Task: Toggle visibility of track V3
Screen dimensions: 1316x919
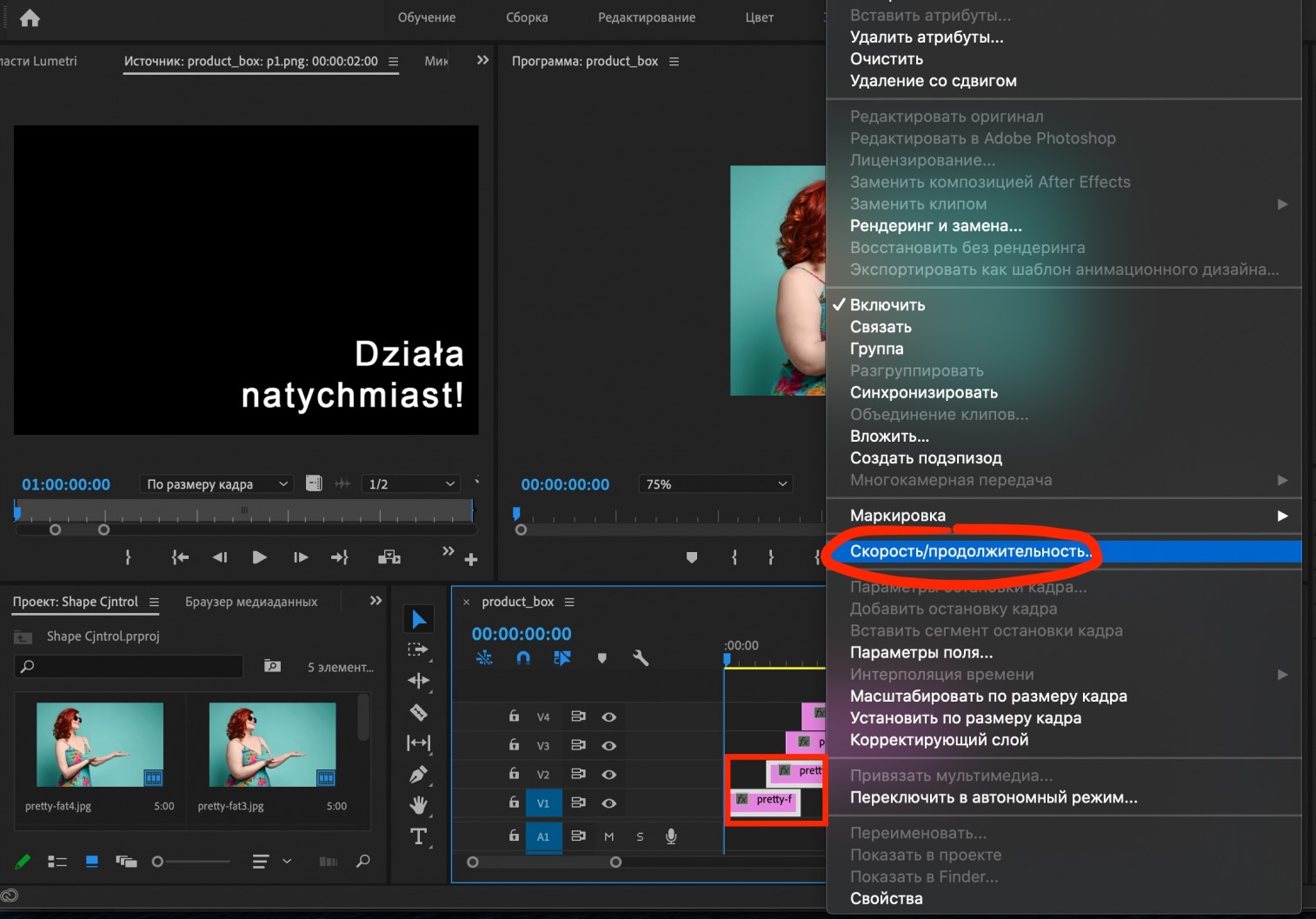Action: pos(609,746)
